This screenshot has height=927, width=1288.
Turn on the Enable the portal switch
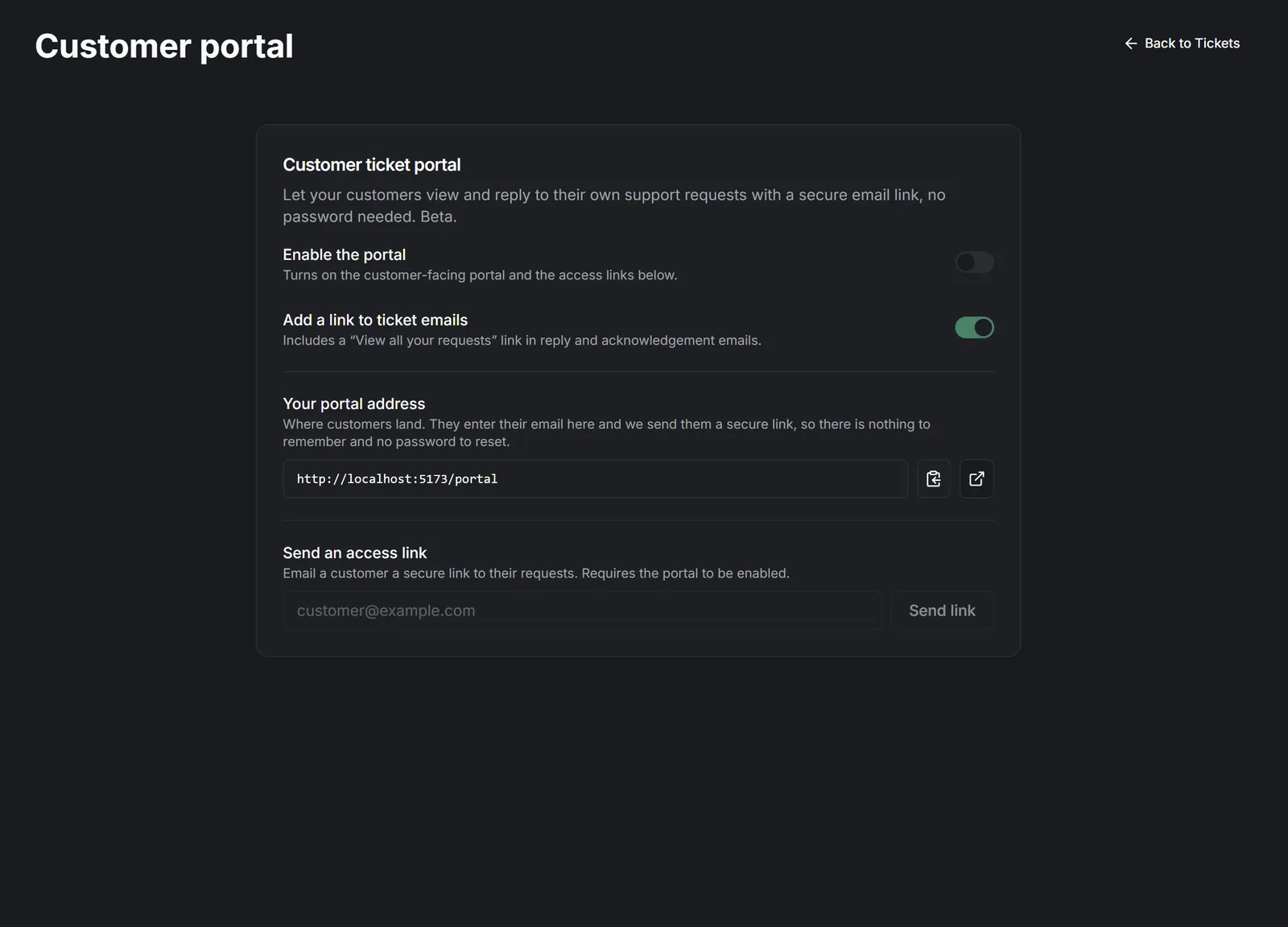(974, 263)
